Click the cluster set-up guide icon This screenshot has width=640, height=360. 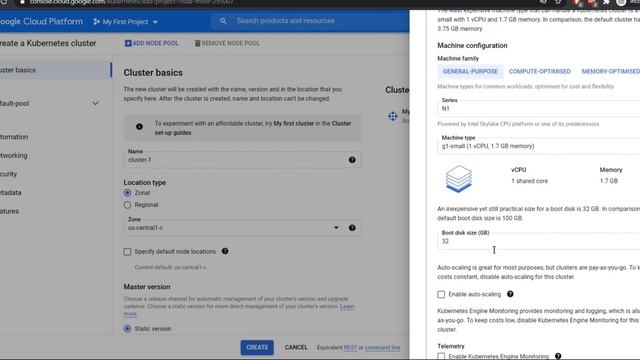coord(393,116)
